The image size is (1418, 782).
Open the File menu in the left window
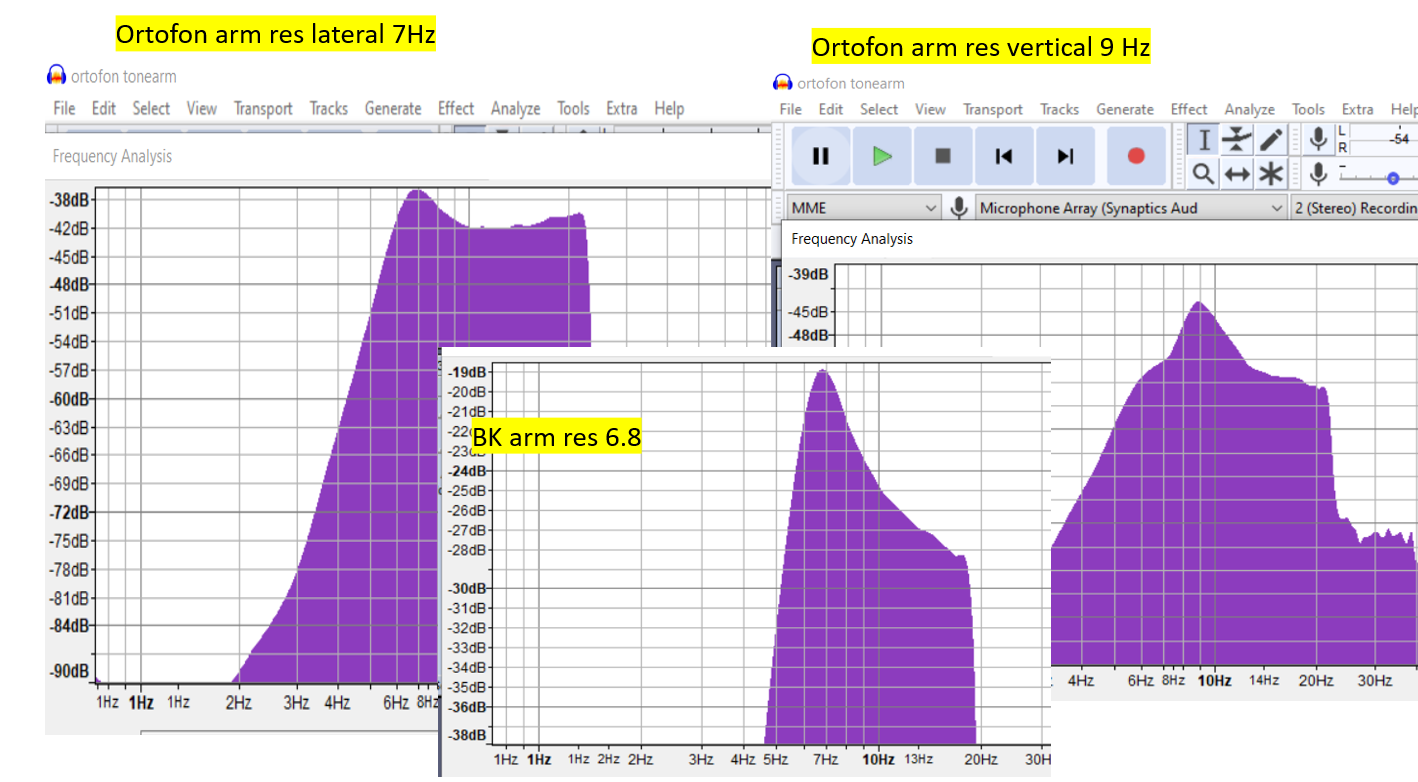tap(64, 108)
